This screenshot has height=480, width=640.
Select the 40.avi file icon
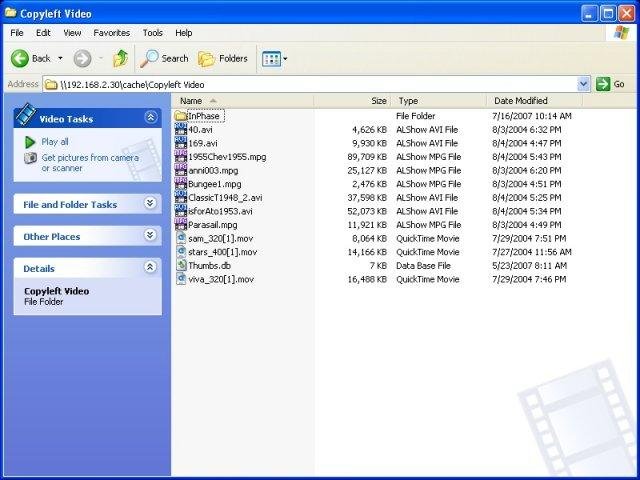click(180, 129)
